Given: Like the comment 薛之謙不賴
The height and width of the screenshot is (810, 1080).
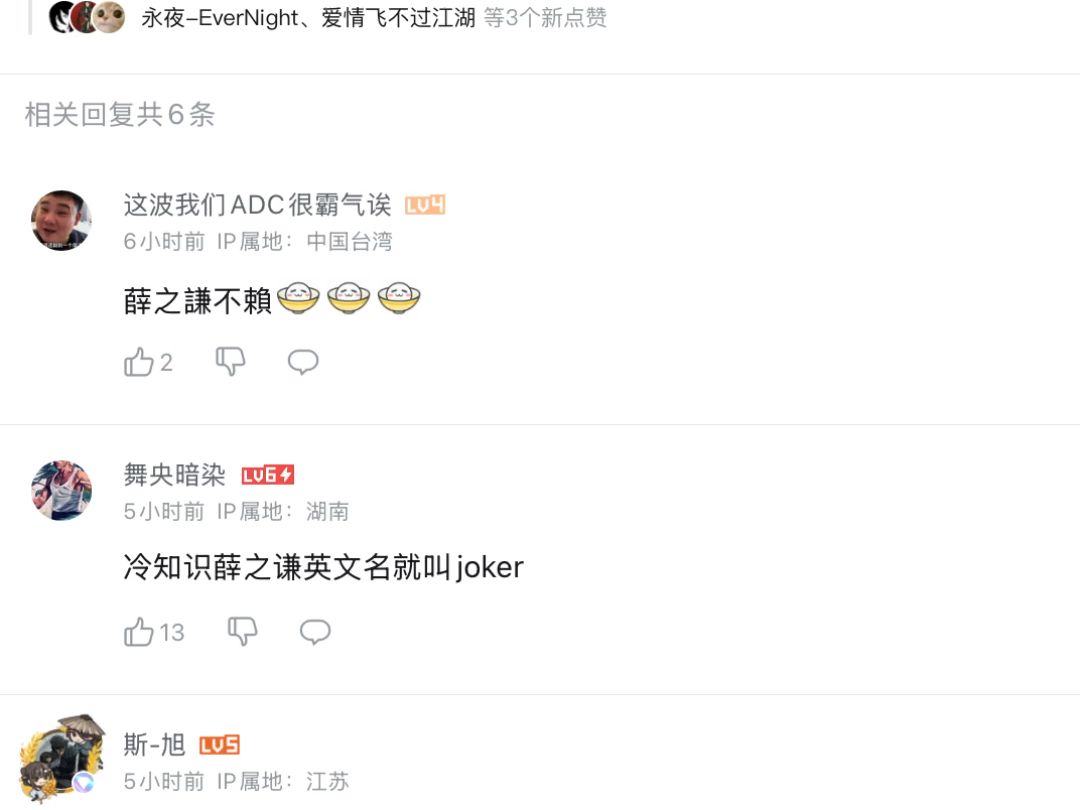Looking at the screenshot, I should coord(147,362).
